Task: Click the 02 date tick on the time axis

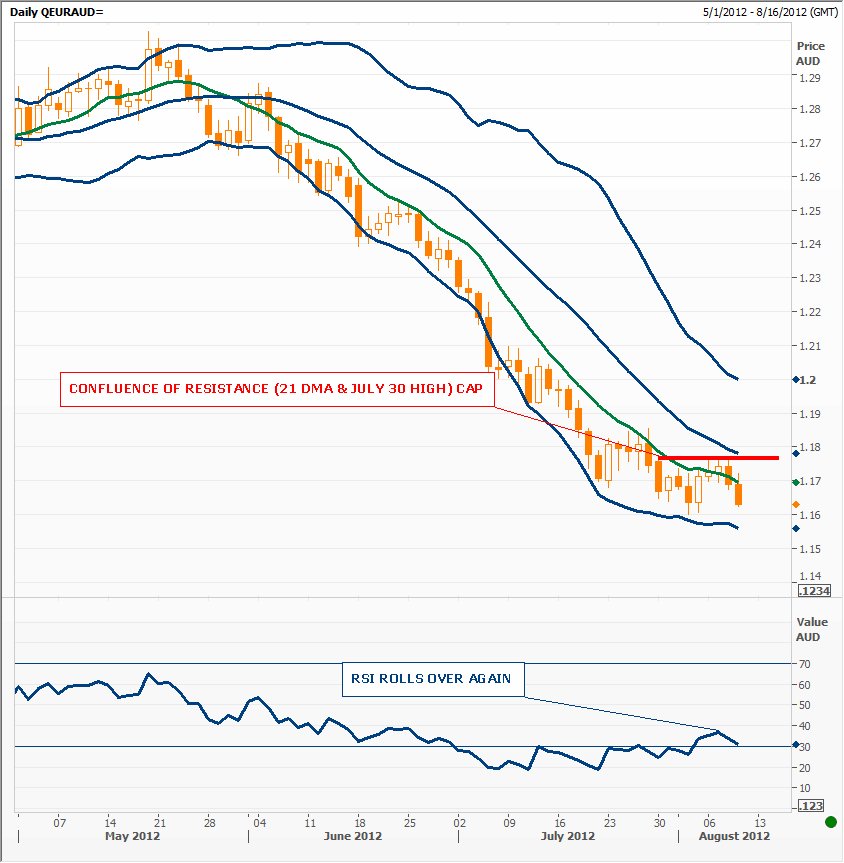Action: coord(459,823)
